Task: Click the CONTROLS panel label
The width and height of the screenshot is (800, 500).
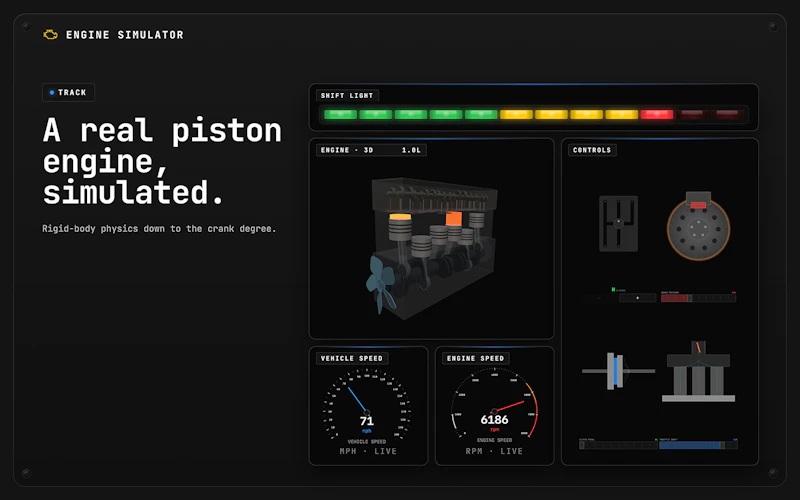Action: [592, 150]
